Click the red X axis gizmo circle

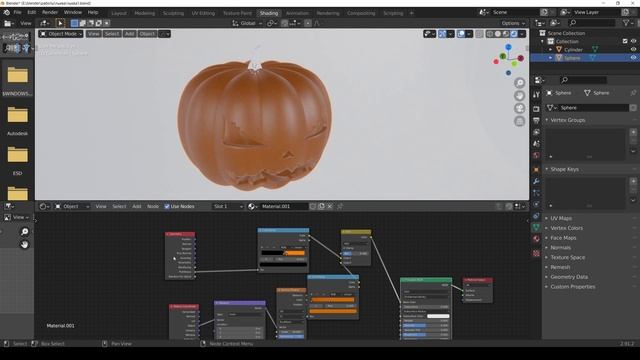click(x=520, y=59)
